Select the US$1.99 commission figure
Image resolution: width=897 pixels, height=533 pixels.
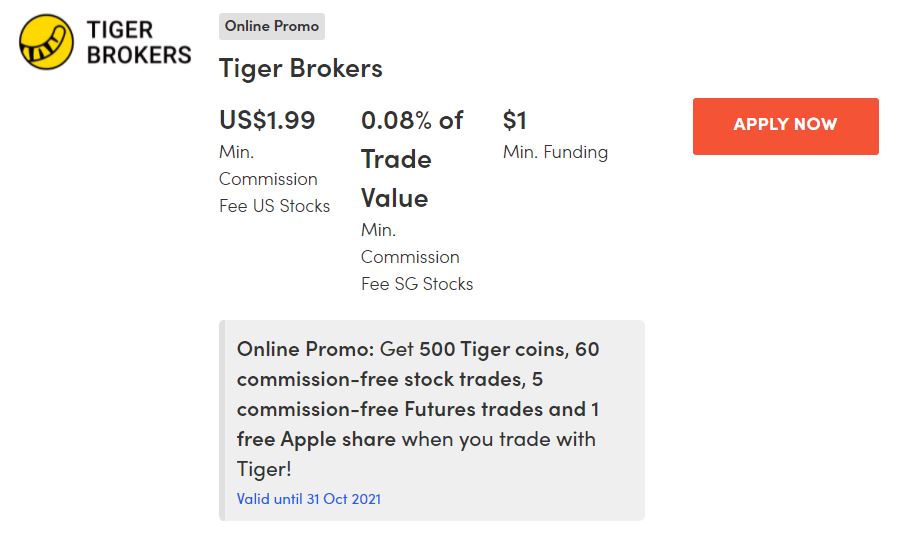click(x=267, y=121)
